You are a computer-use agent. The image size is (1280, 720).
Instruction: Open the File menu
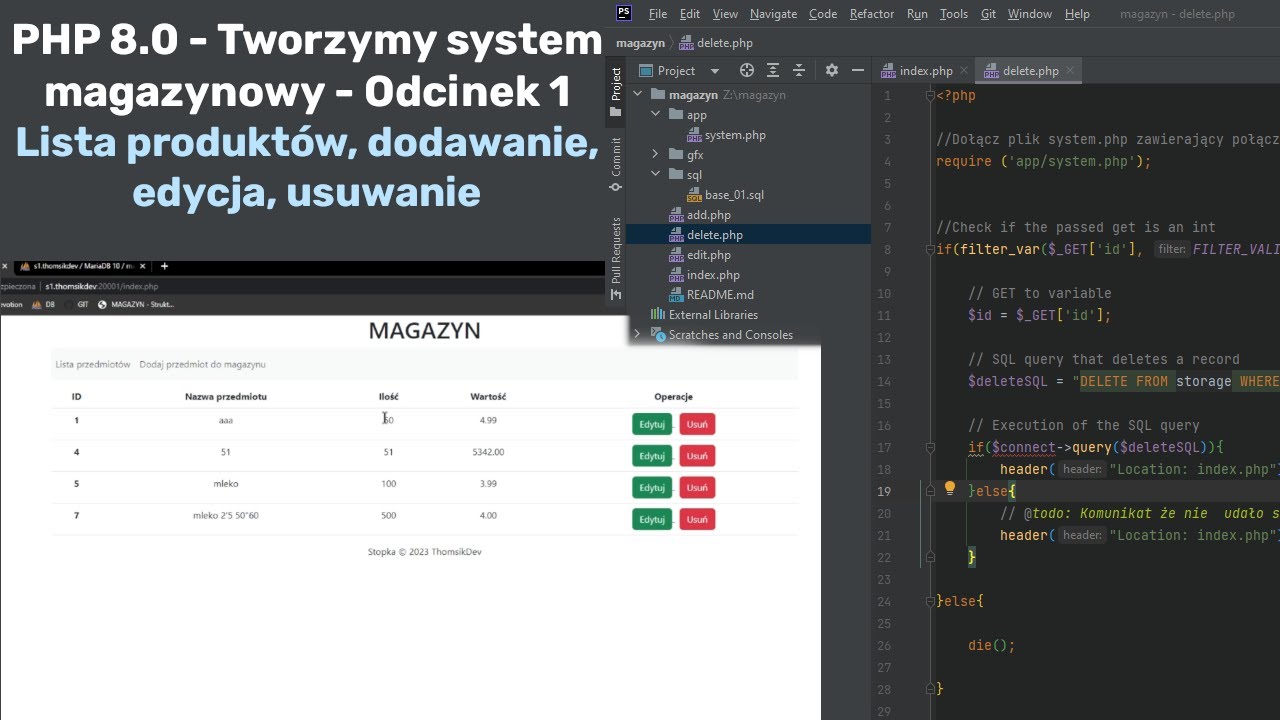point(657,14)
